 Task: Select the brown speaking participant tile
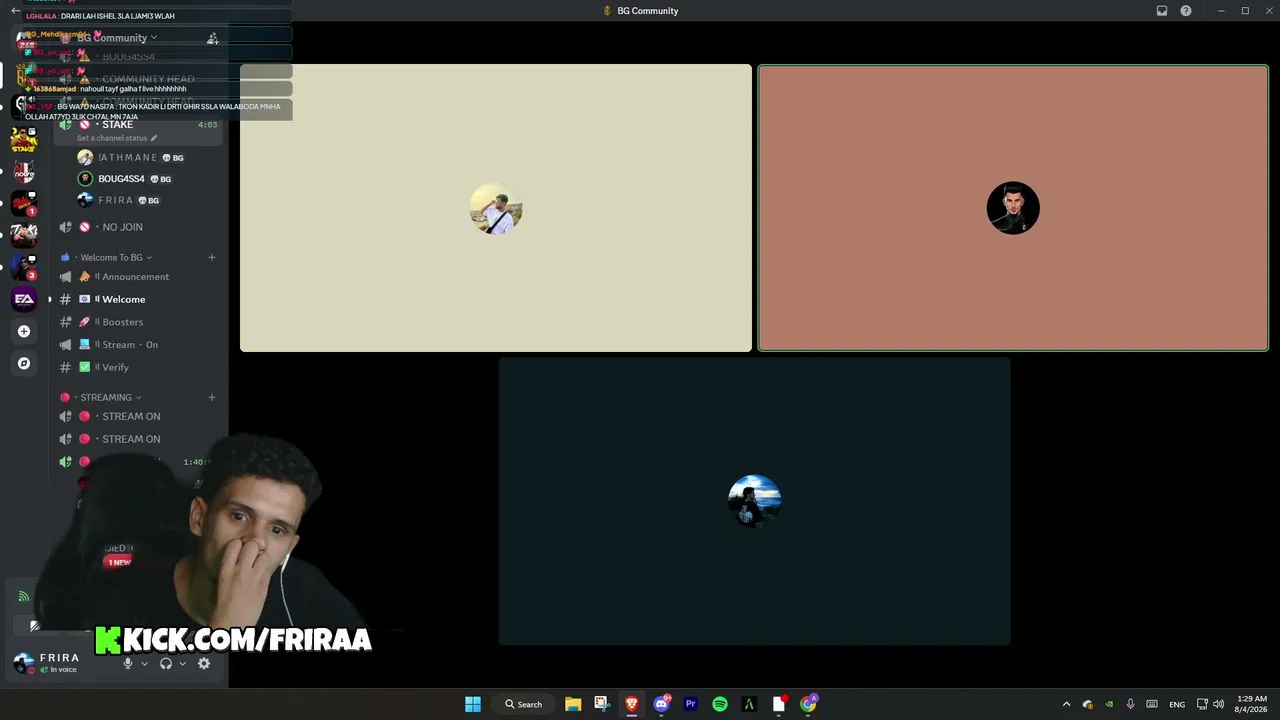click(x=1013, y=208)
